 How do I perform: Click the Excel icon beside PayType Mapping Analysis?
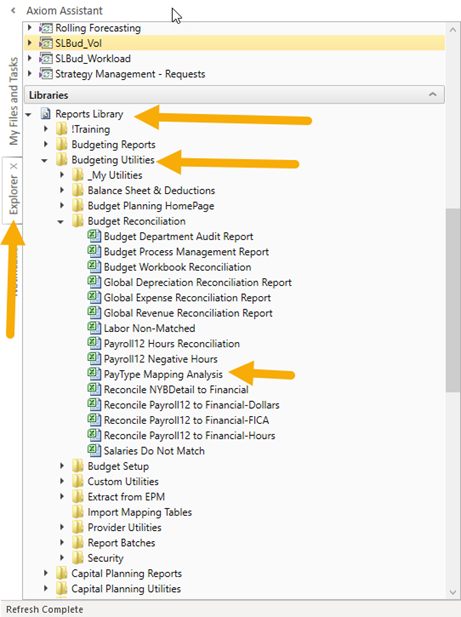click(x=94, y=373)
